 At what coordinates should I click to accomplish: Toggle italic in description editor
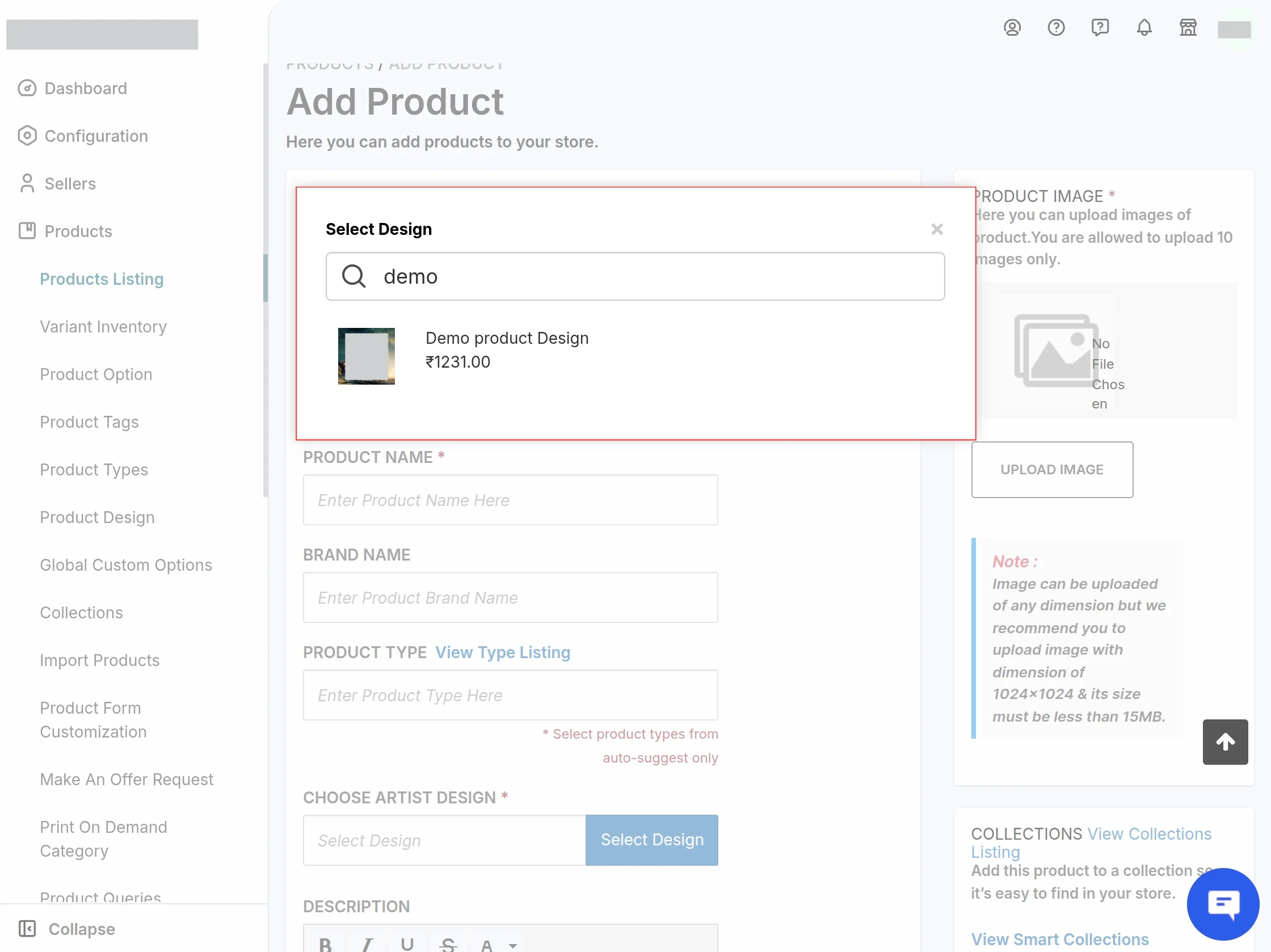[366, 944]
